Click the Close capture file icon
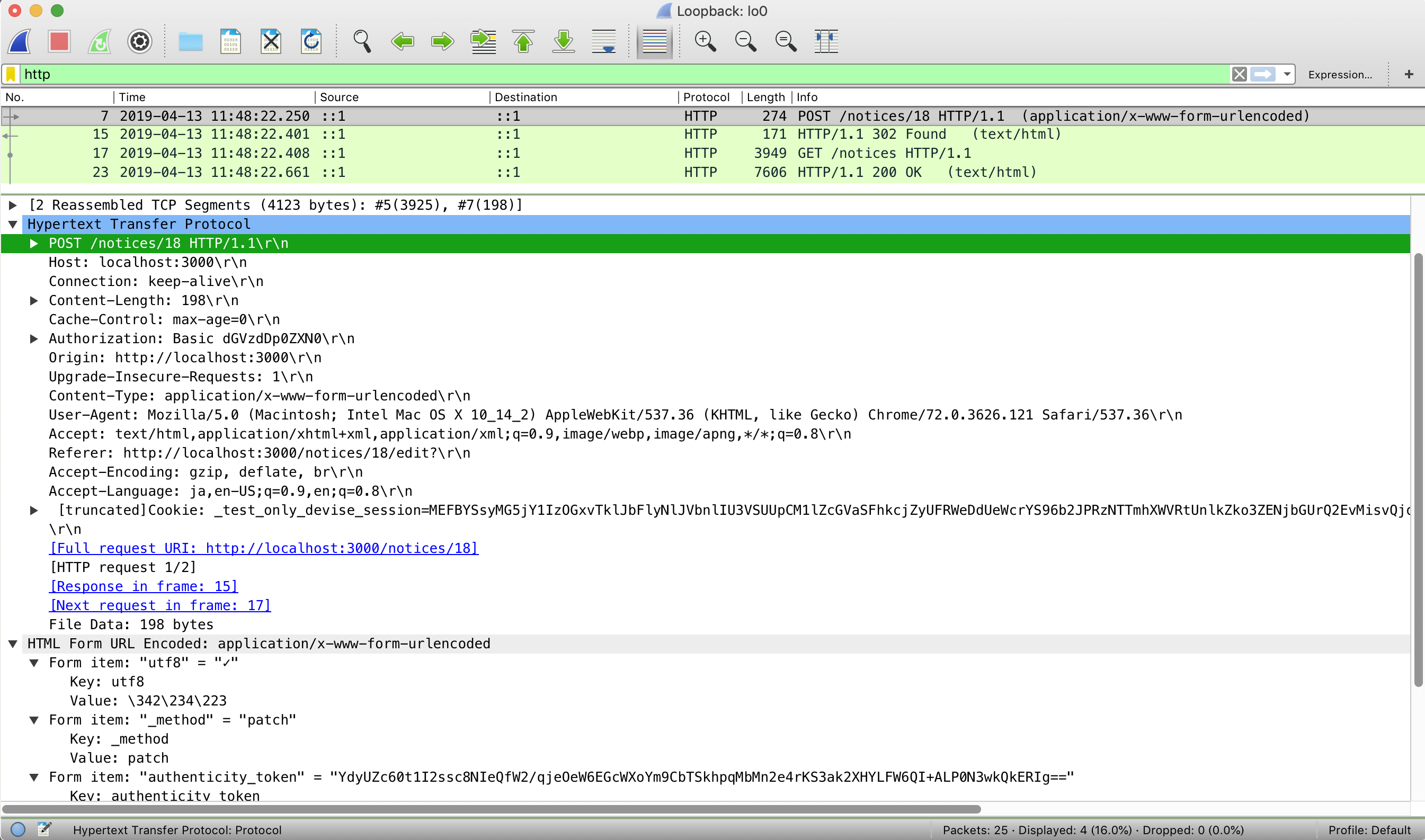Image resolution: width=1425 pixels, height=840 pixels. pos(271,41)
